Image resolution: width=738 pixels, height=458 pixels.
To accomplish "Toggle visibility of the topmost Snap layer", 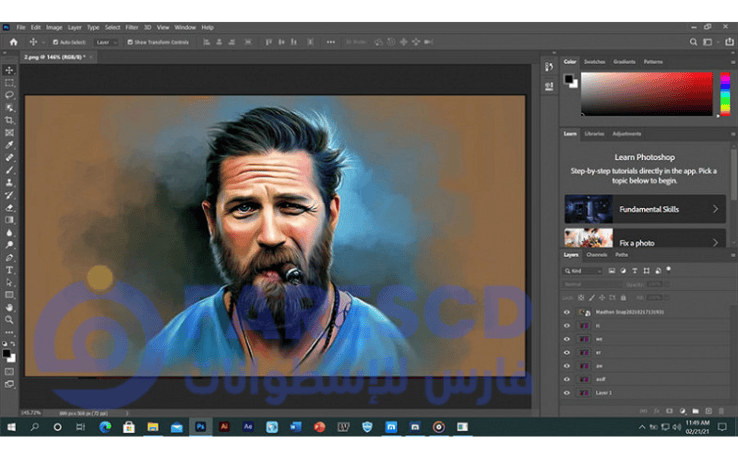I will coord(567,312).
